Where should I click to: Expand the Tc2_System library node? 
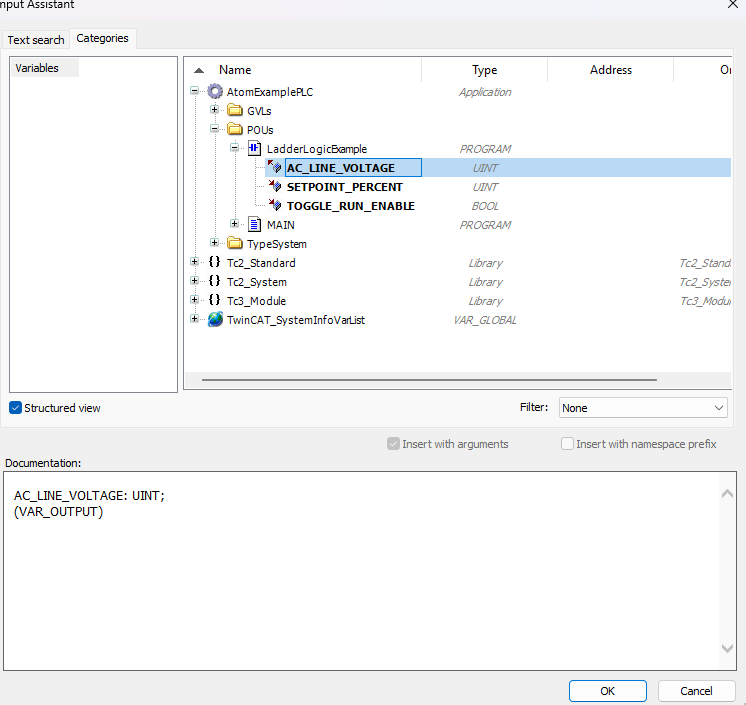pyautogui.click(x=194, y=280)
